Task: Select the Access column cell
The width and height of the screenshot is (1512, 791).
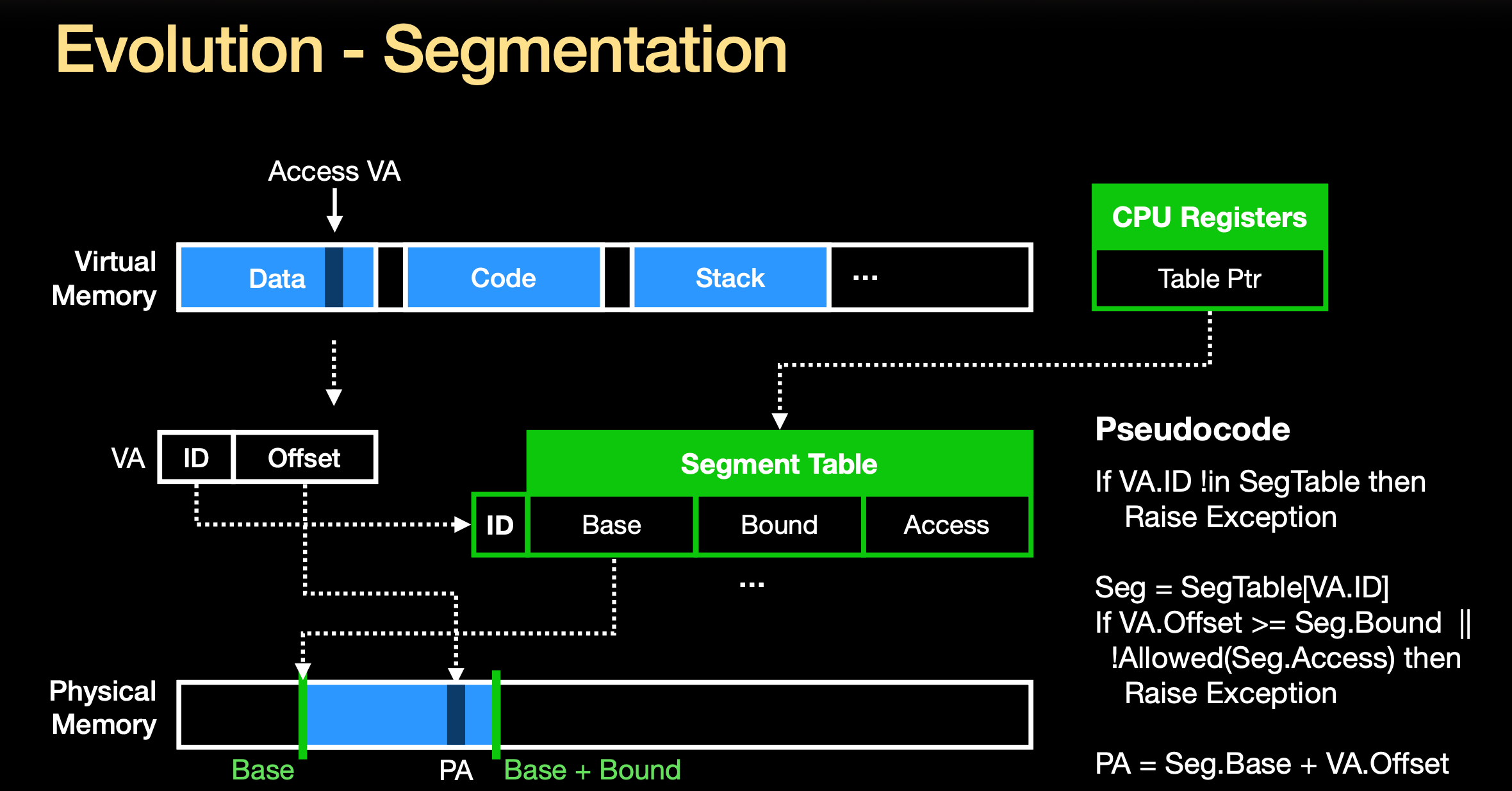Action: [947, 525]
